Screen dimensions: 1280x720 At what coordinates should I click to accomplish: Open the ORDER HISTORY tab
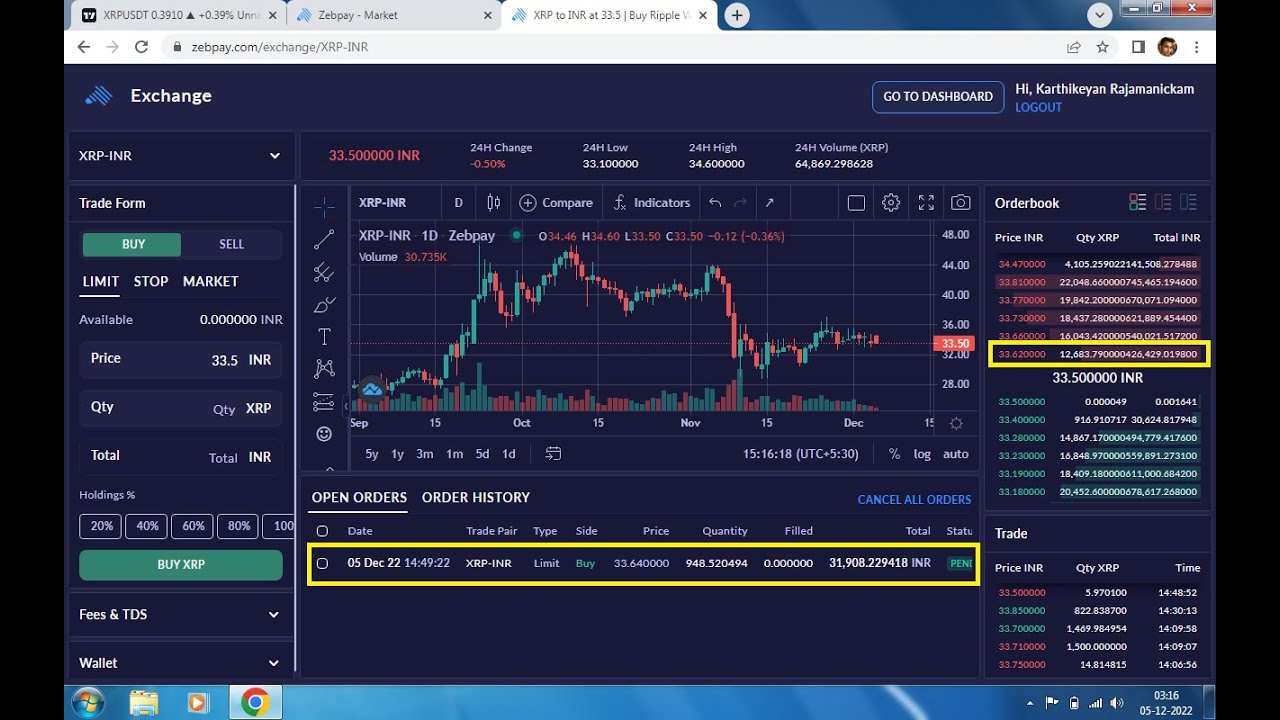(476, 497)
